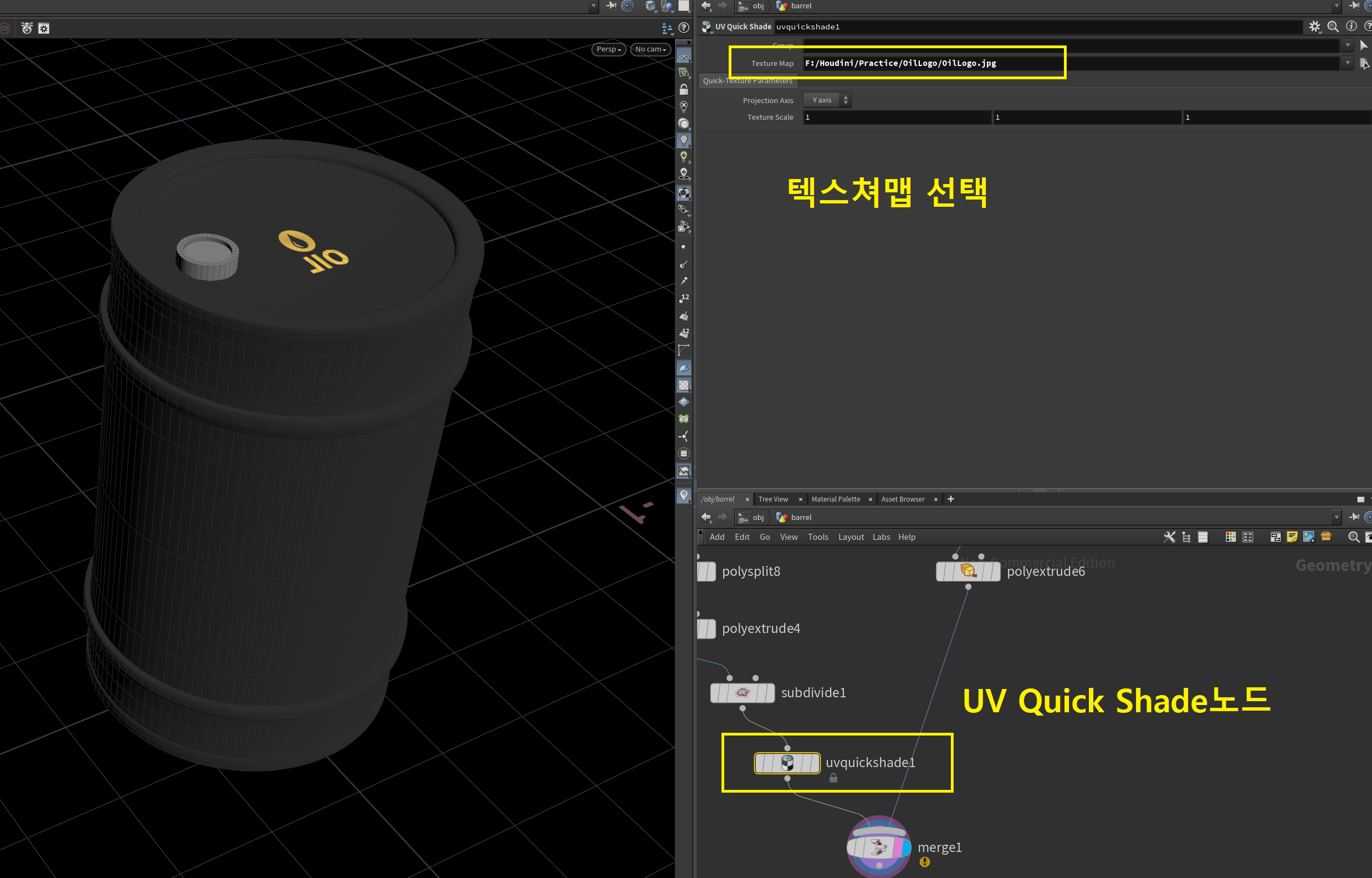Image resolution: width=1372 pixels, height=878 pixels.
Task: Click the sticky note icon in network toolbar
Action: tap(1292, 537)
